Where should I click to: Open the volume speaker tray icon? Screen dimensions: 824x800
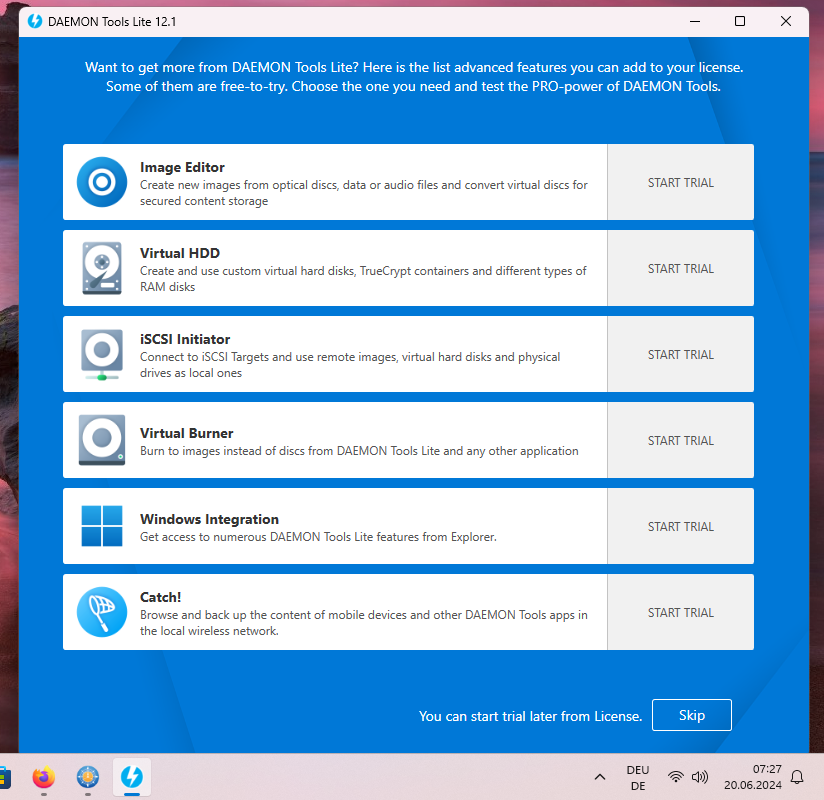(700, 777)
